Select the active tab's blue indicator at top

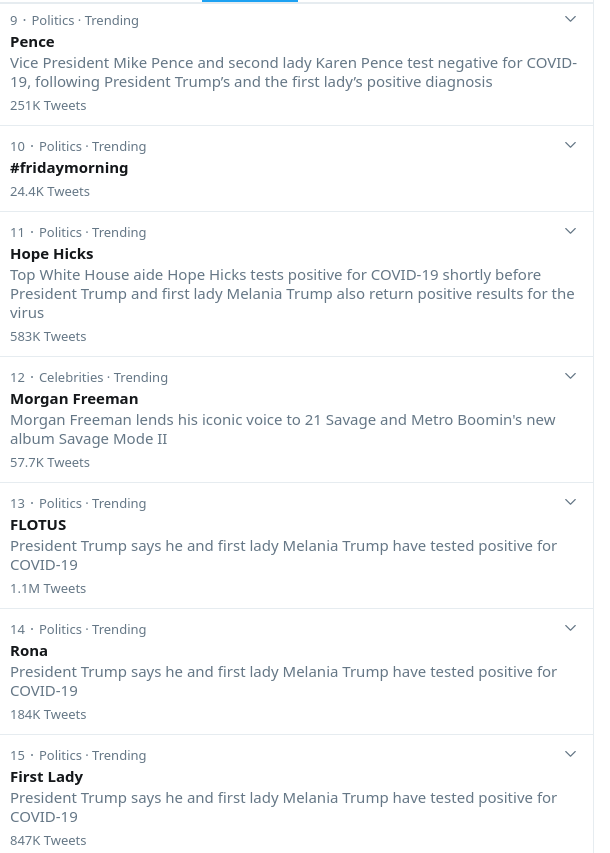250,1
